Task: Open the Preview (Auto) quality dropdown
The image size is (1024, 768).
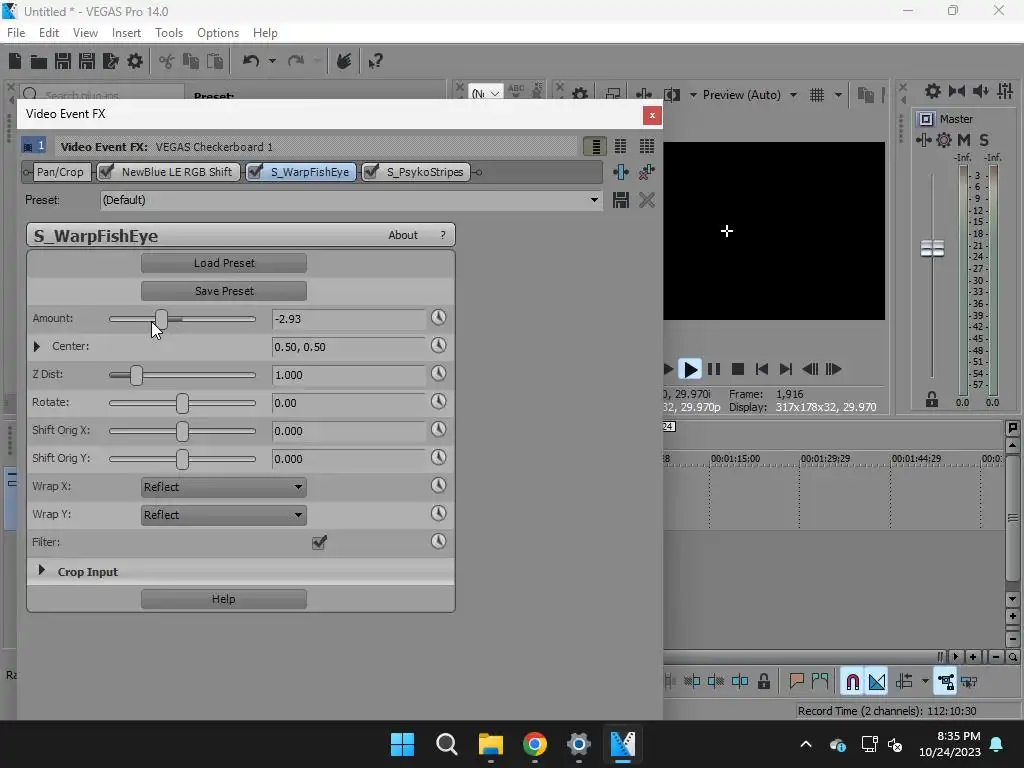Action: coord(793,95)
